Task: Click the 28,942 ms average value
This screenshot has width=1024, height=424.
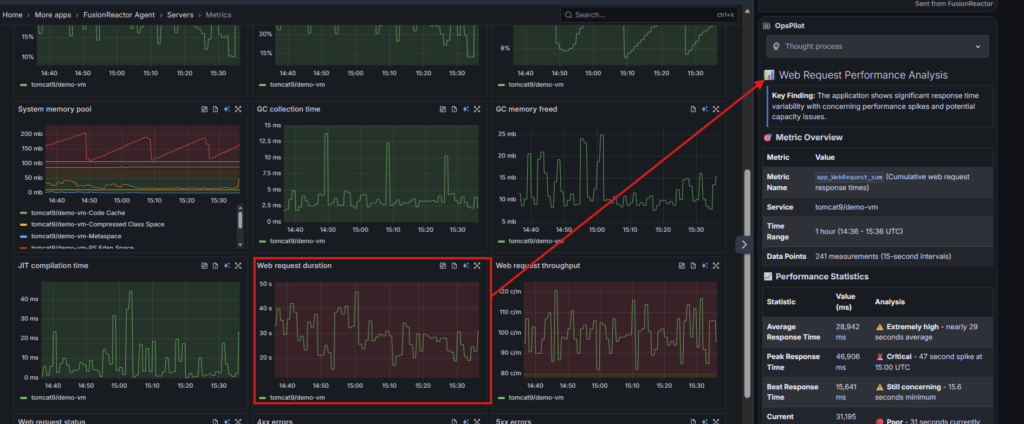Action: (847, 331)
